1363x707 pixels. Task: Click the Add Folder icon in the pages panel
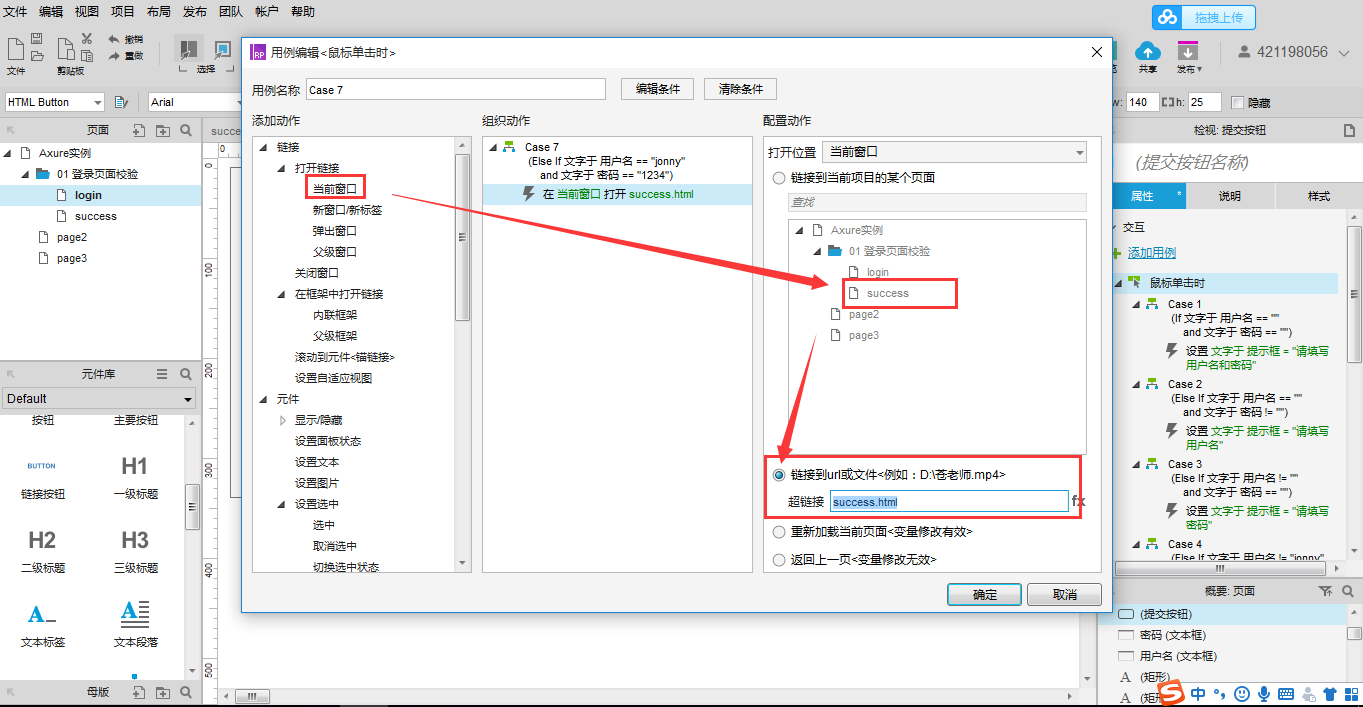pyautogui.click(x=163, y=131)
